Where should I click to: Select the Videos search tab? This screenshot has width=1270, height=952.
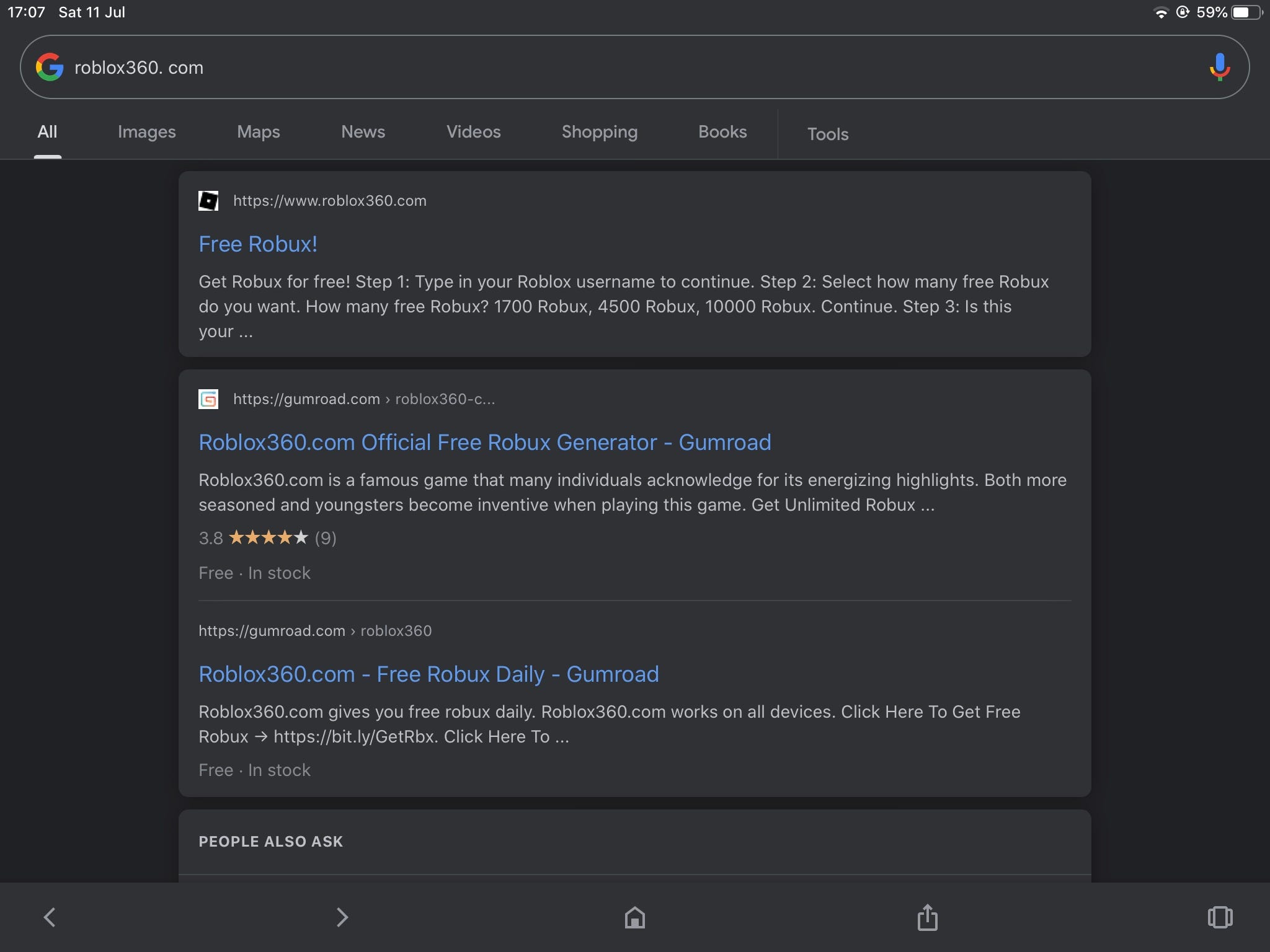pyautogui.click(x=473, y=131)
